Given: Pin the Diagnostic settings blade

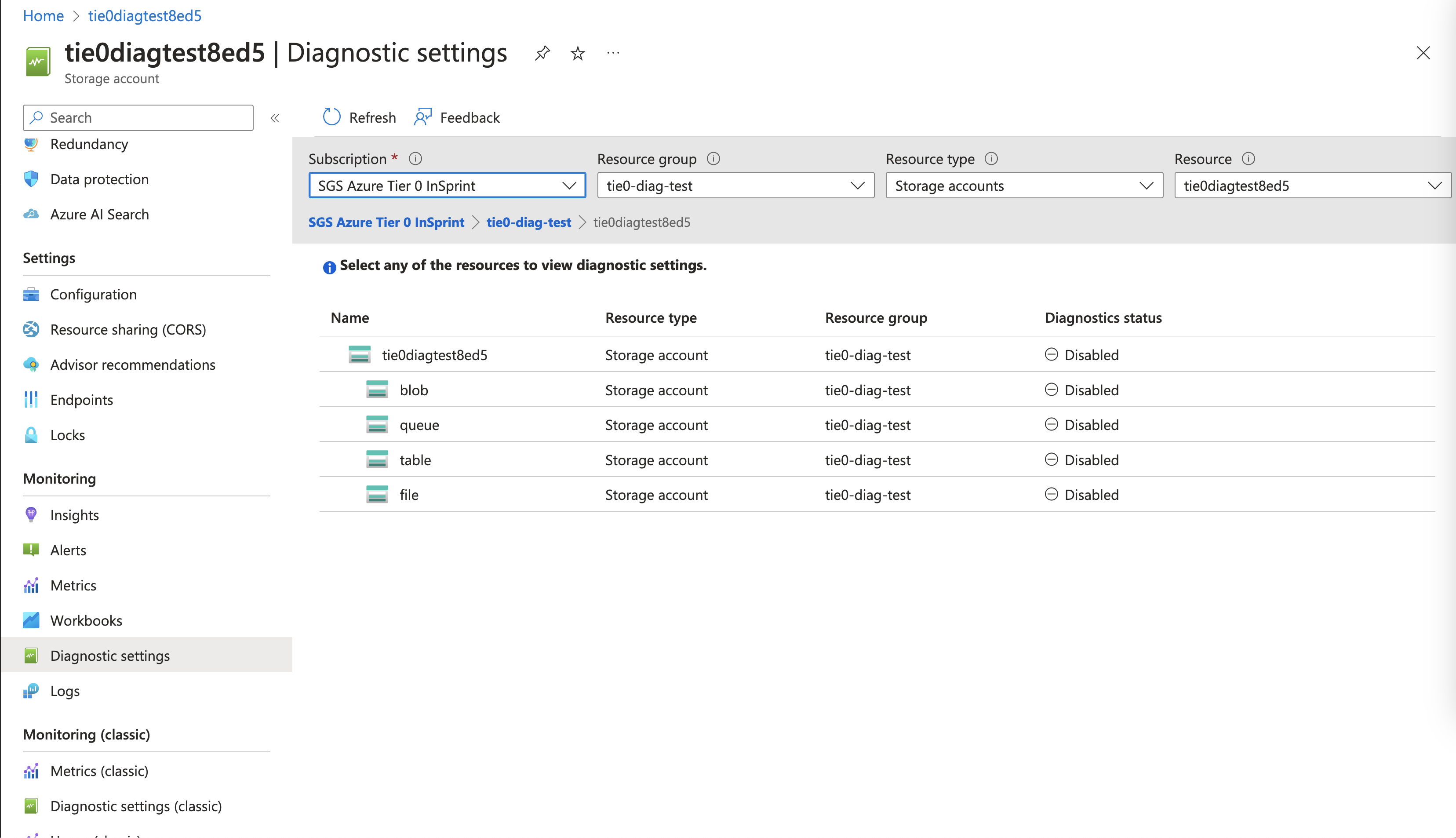Looking at the screenshot, I should 542,54.
